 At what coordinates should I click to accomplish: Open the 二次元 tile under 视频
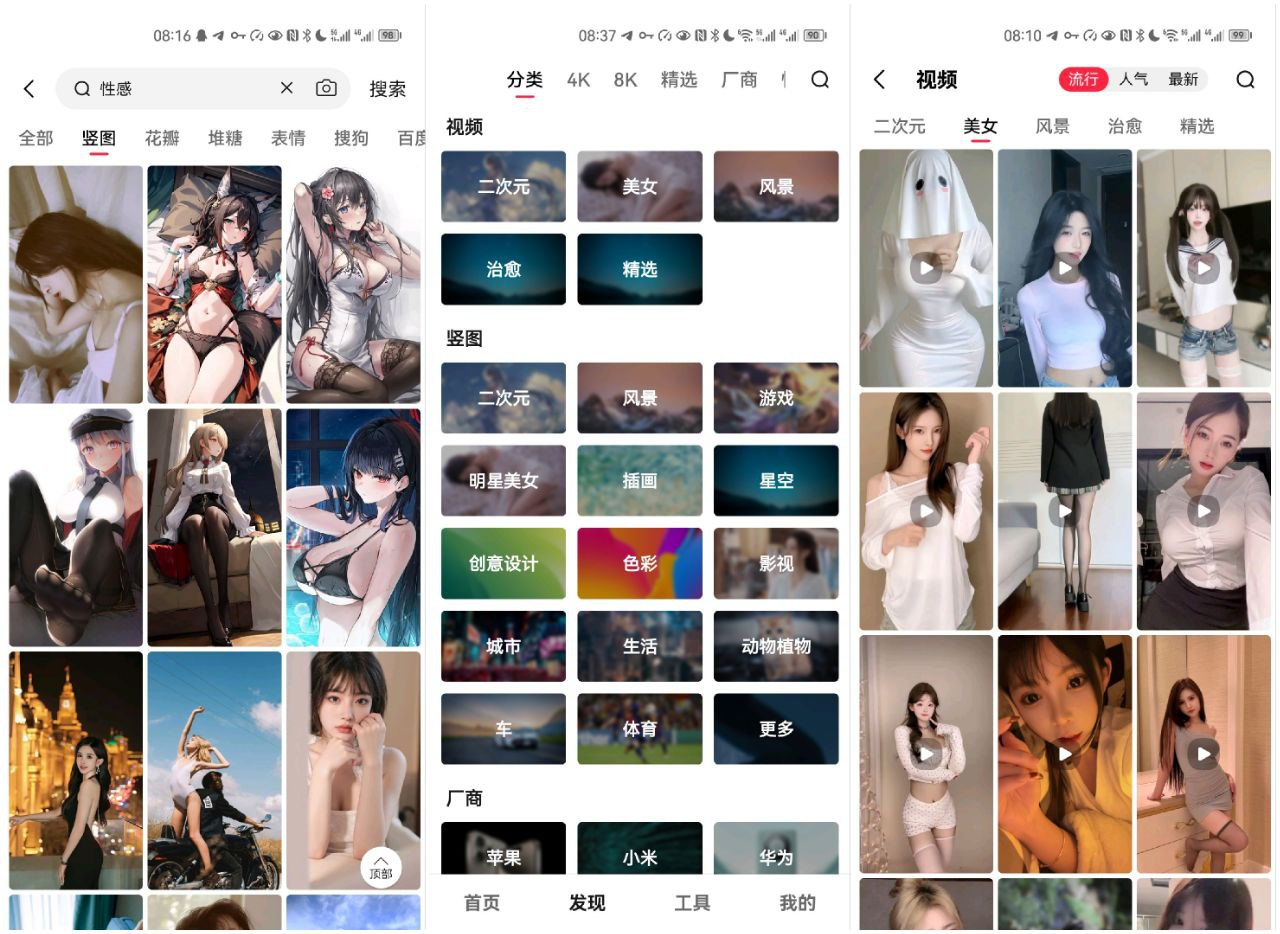[x=504, y=186]
